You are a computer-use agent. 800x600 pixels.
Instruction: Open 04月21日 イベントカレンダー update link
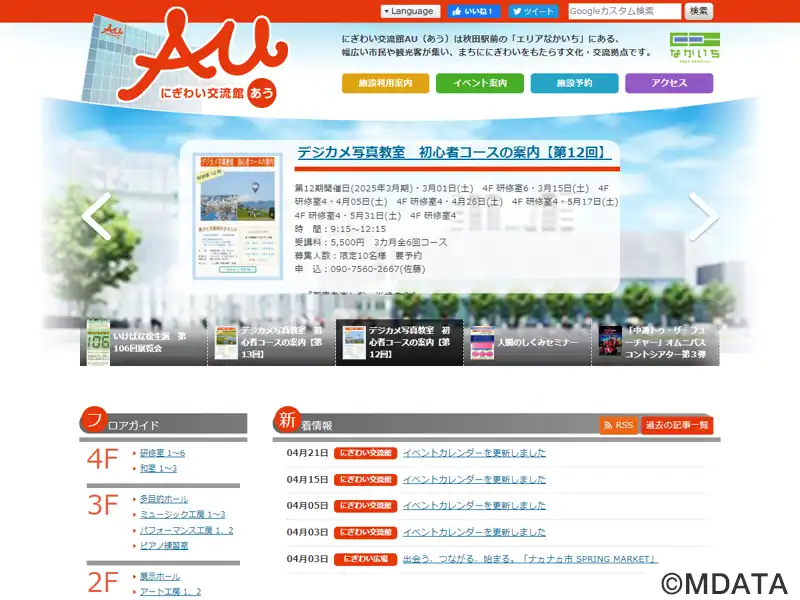[x=474, y=453]
